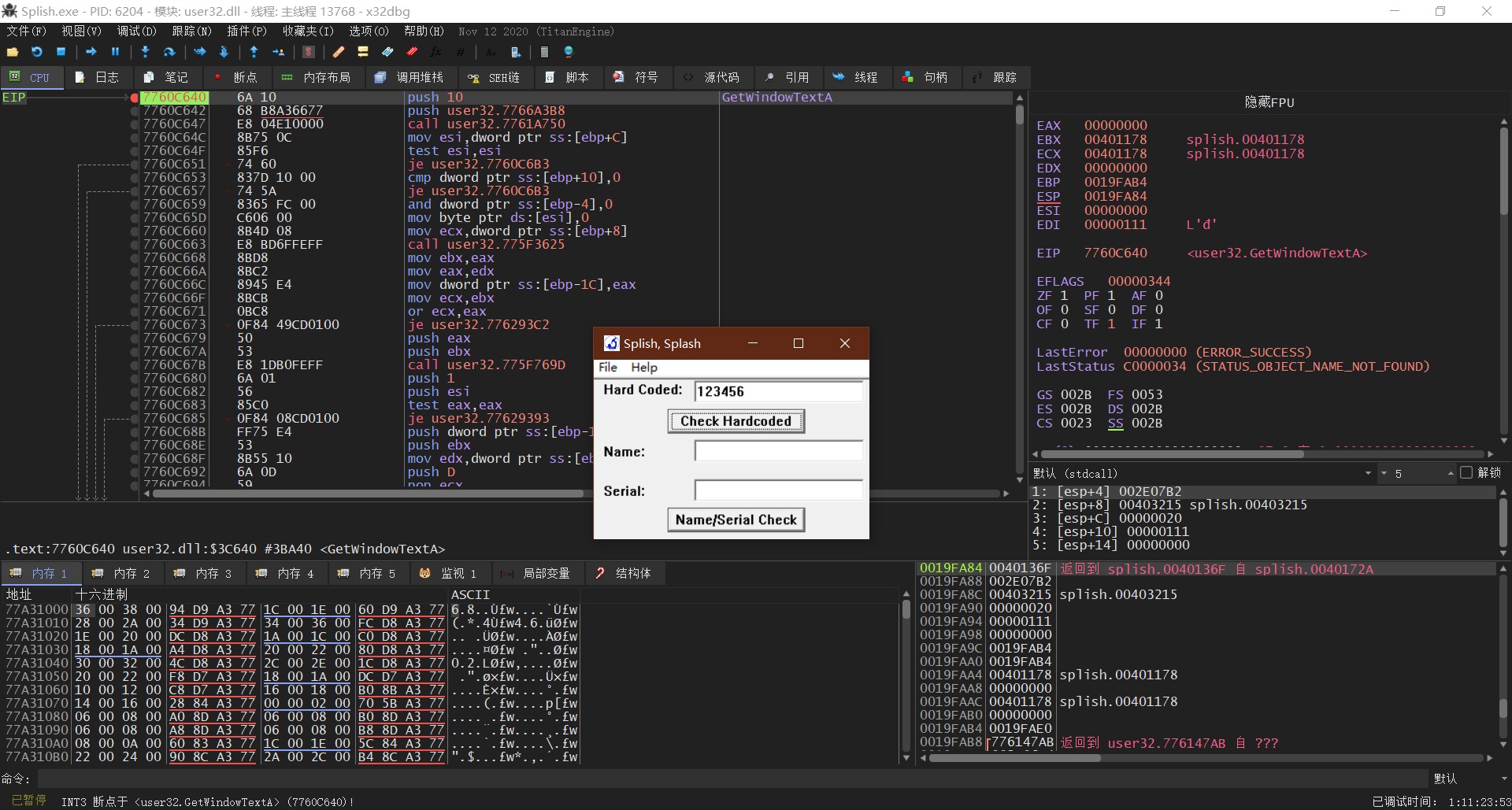
Task: Decrease argument count with the down arrow
Action: (1384, 474)
